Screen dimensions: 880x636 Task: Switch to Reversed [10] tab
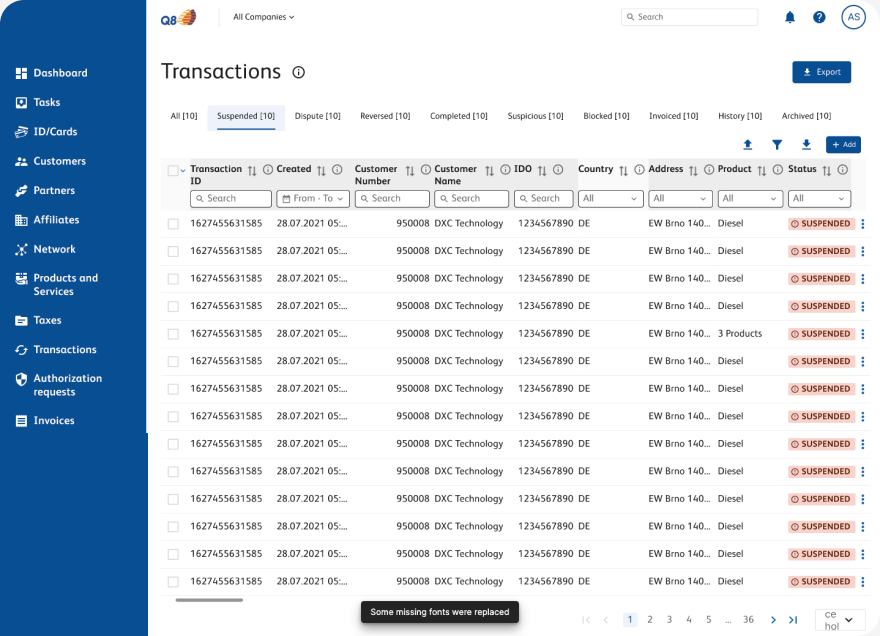tap(385, 116)
